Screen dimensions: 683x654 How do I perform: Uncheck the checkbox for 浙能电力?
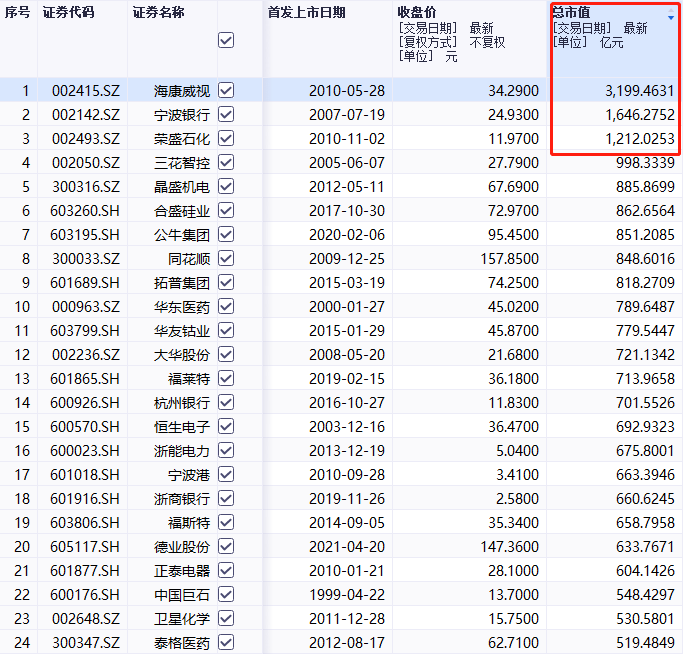pos(226,450)
